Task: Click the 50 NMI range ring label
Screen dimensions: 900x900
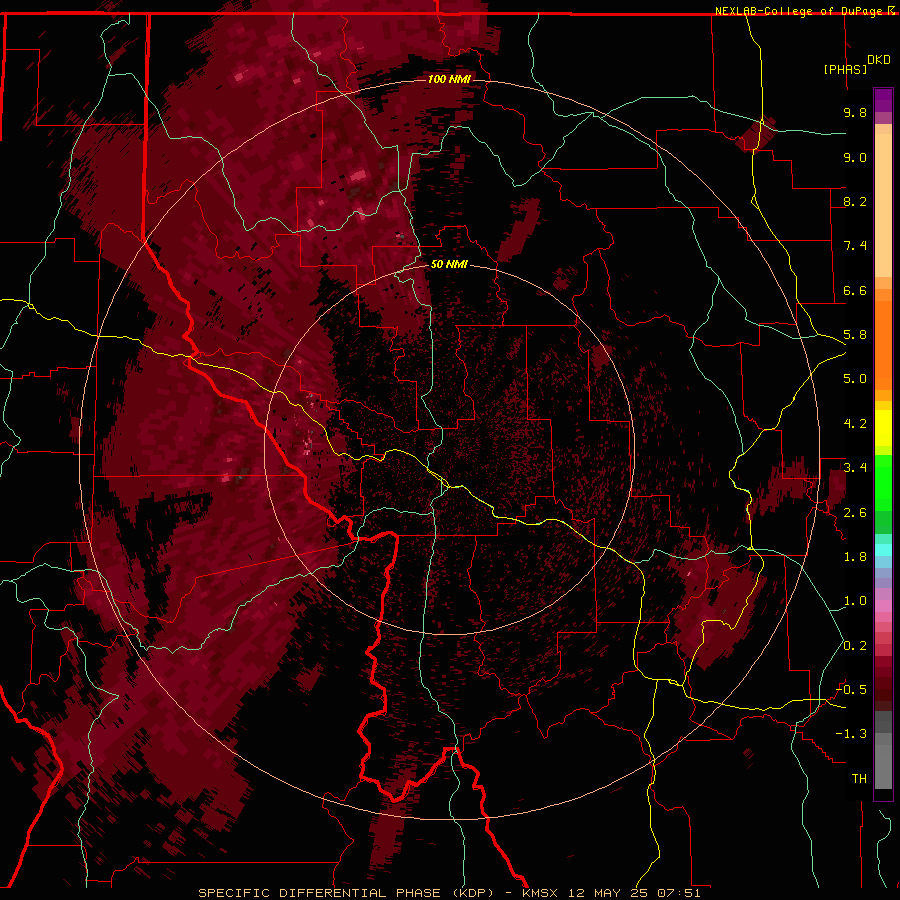Action: (x=449, y=264)
